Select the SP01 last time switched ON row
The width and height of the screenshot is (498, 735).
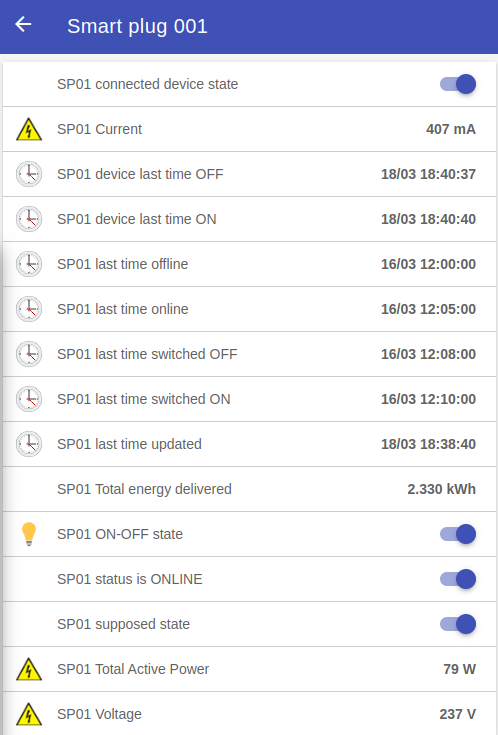tap(249, 399)
